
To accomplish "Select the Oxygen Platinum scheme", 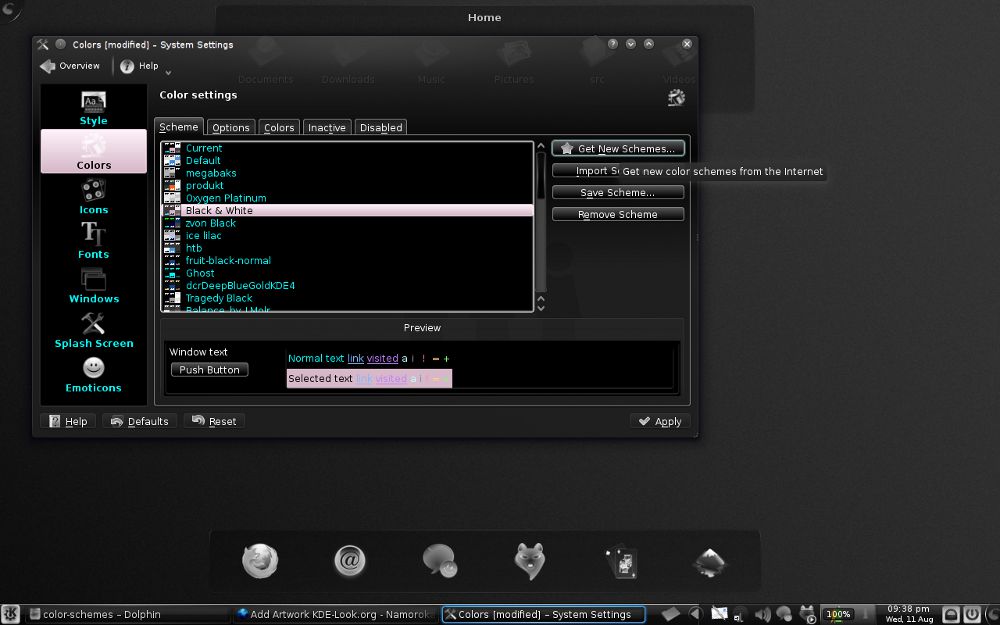I will [x=348, y=198].
